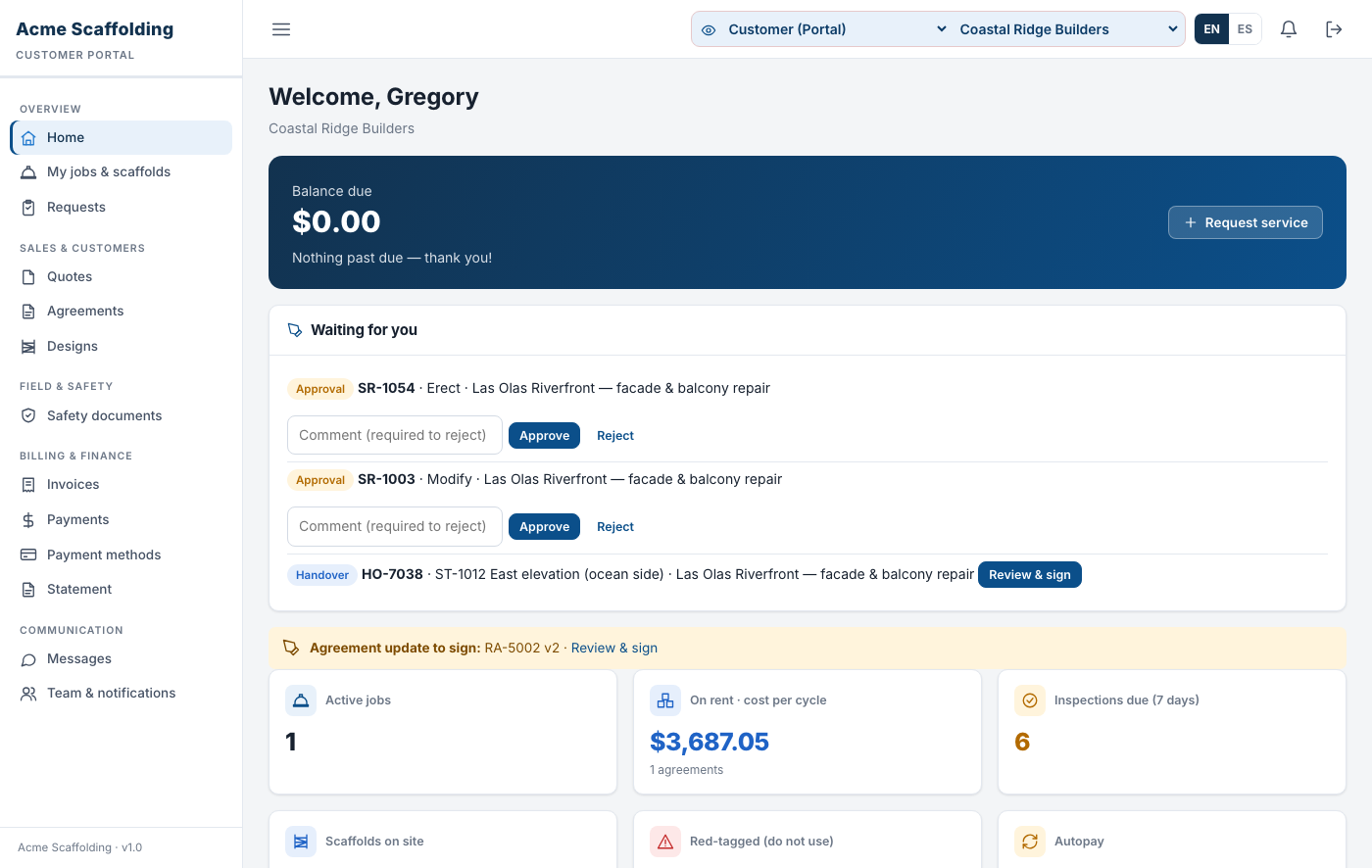Click the card icon beside Payment methods
The image size is (1372, 868).
[x=28, y=555]
